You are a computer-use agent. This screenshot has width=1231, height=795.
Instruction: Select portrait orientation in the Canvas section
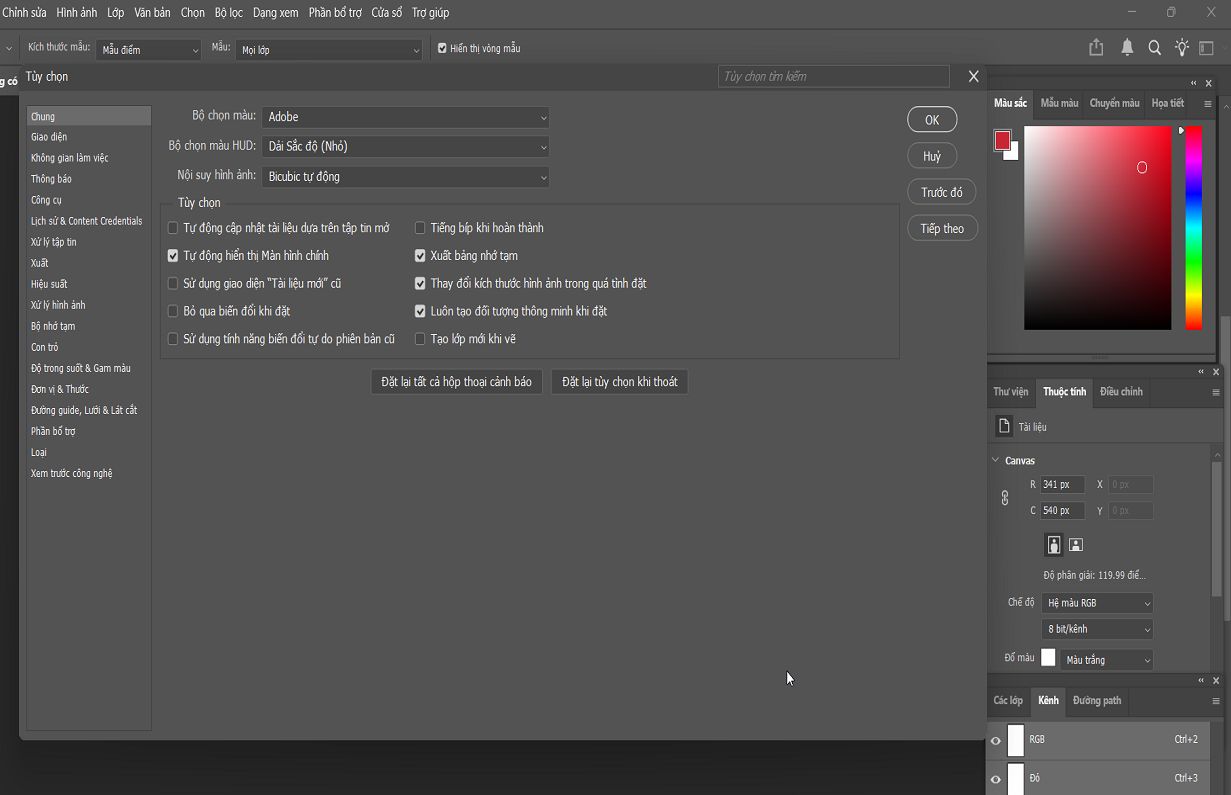tap(1053, 544)
